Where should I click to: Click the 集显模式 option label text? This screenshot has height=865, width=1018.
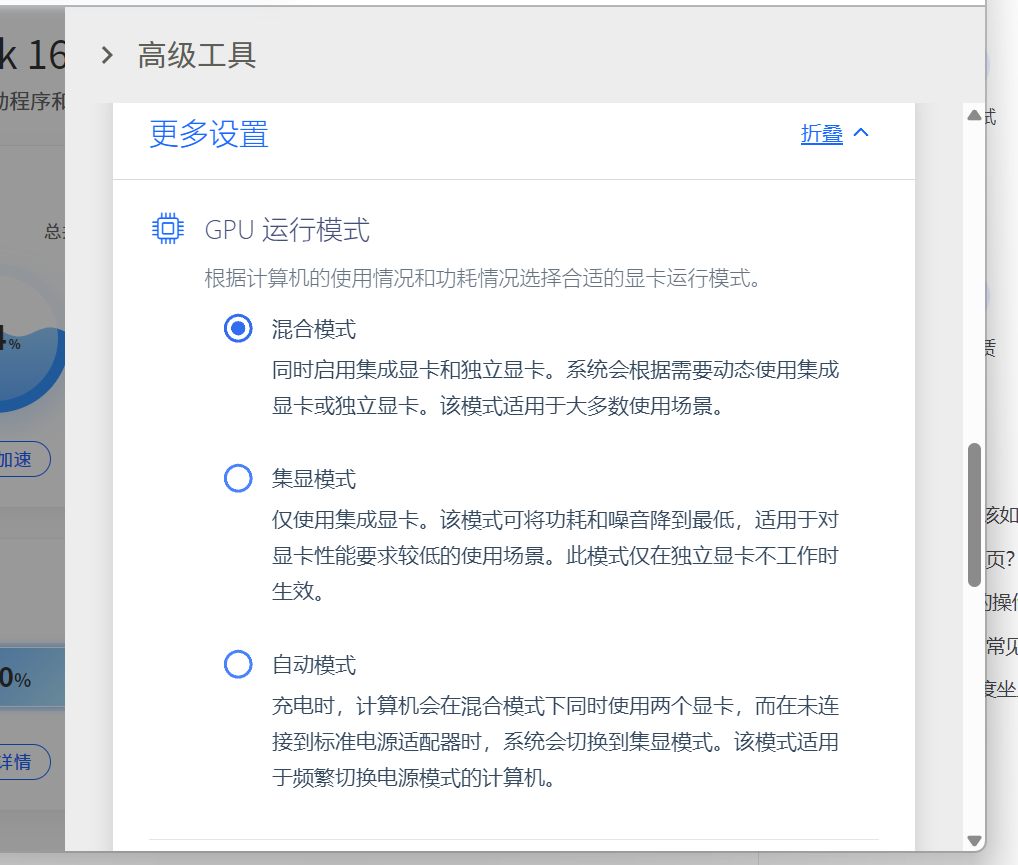click(314, 480)
